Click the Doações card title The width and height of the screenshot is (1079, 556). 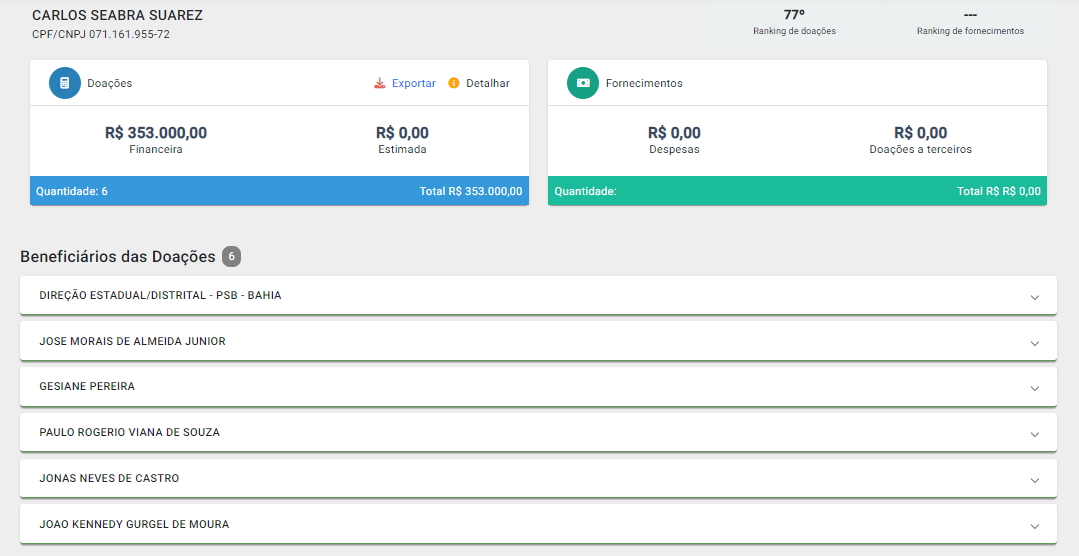coord(109,83)
